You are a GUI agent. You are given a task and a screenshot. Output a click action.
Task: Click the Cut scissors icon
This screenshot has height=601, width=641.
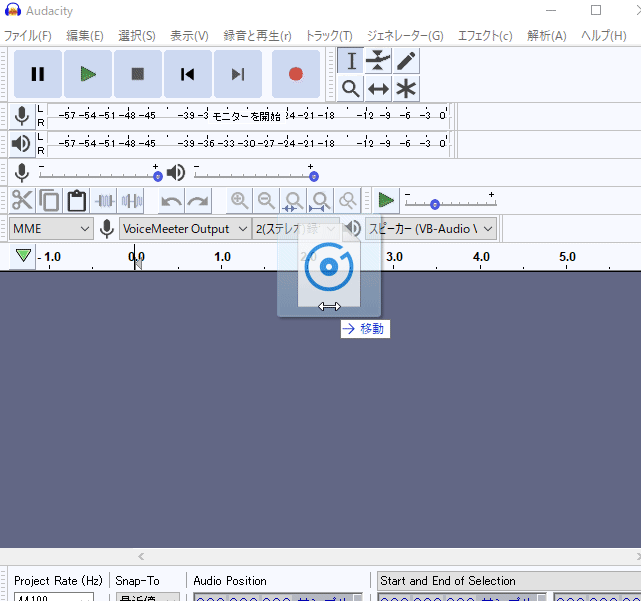22,201
